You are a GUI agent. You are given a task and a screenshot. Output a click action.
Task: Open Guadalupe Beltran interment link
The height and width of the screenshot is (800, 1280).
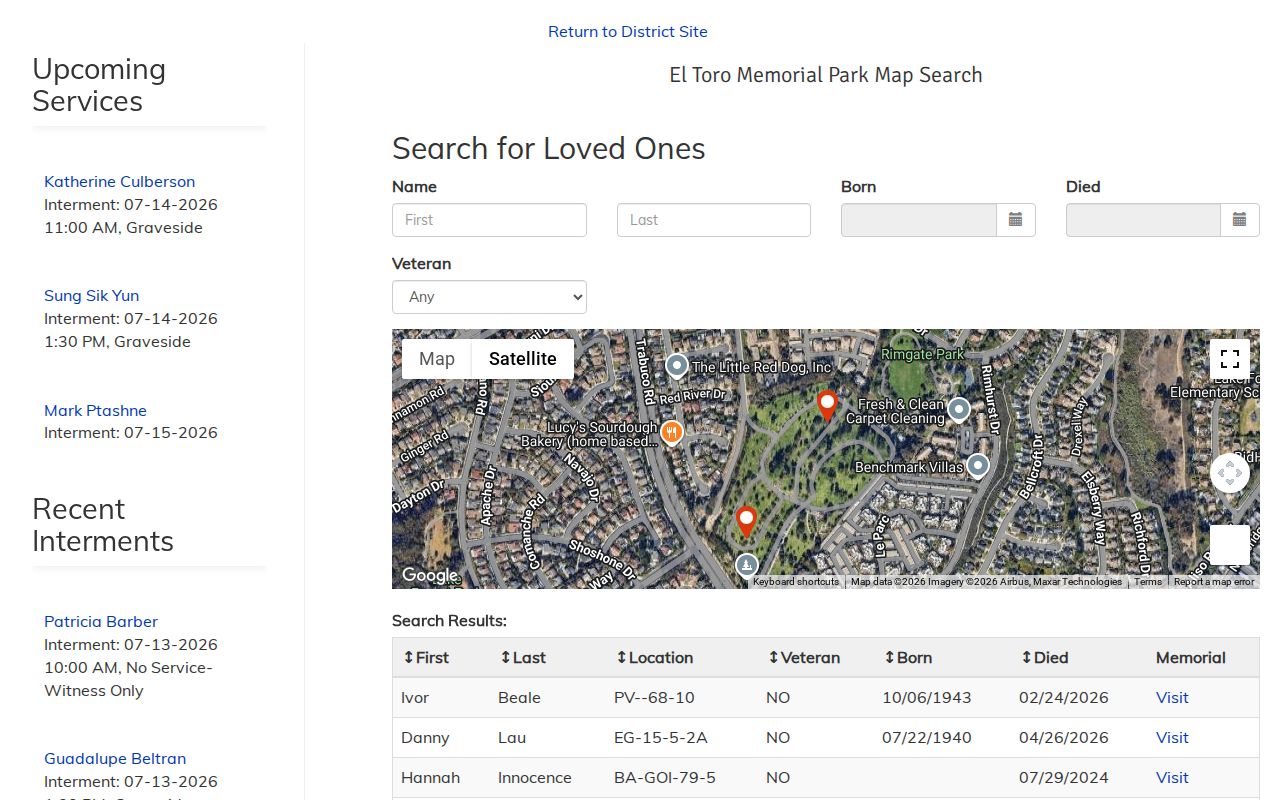click(x=115, y=759)
